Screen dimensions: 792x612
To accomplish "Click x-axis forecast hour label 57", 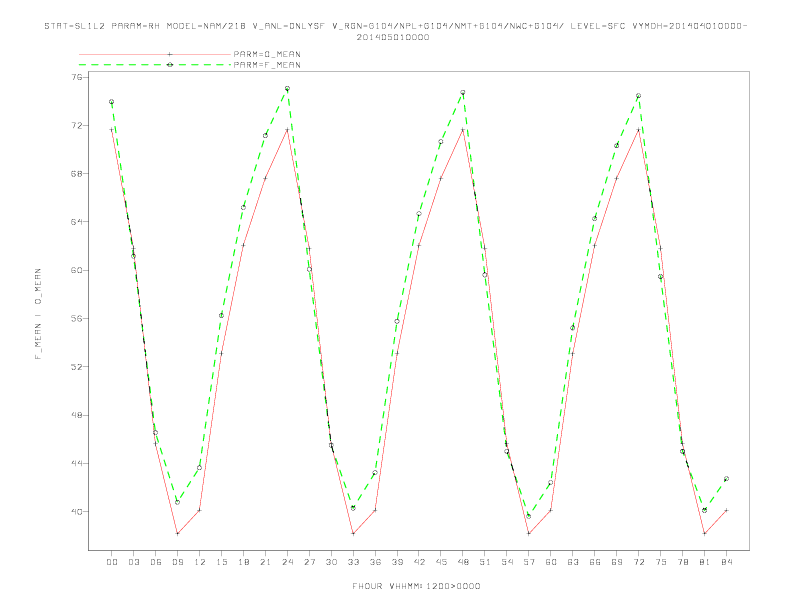I will point(529,562).
